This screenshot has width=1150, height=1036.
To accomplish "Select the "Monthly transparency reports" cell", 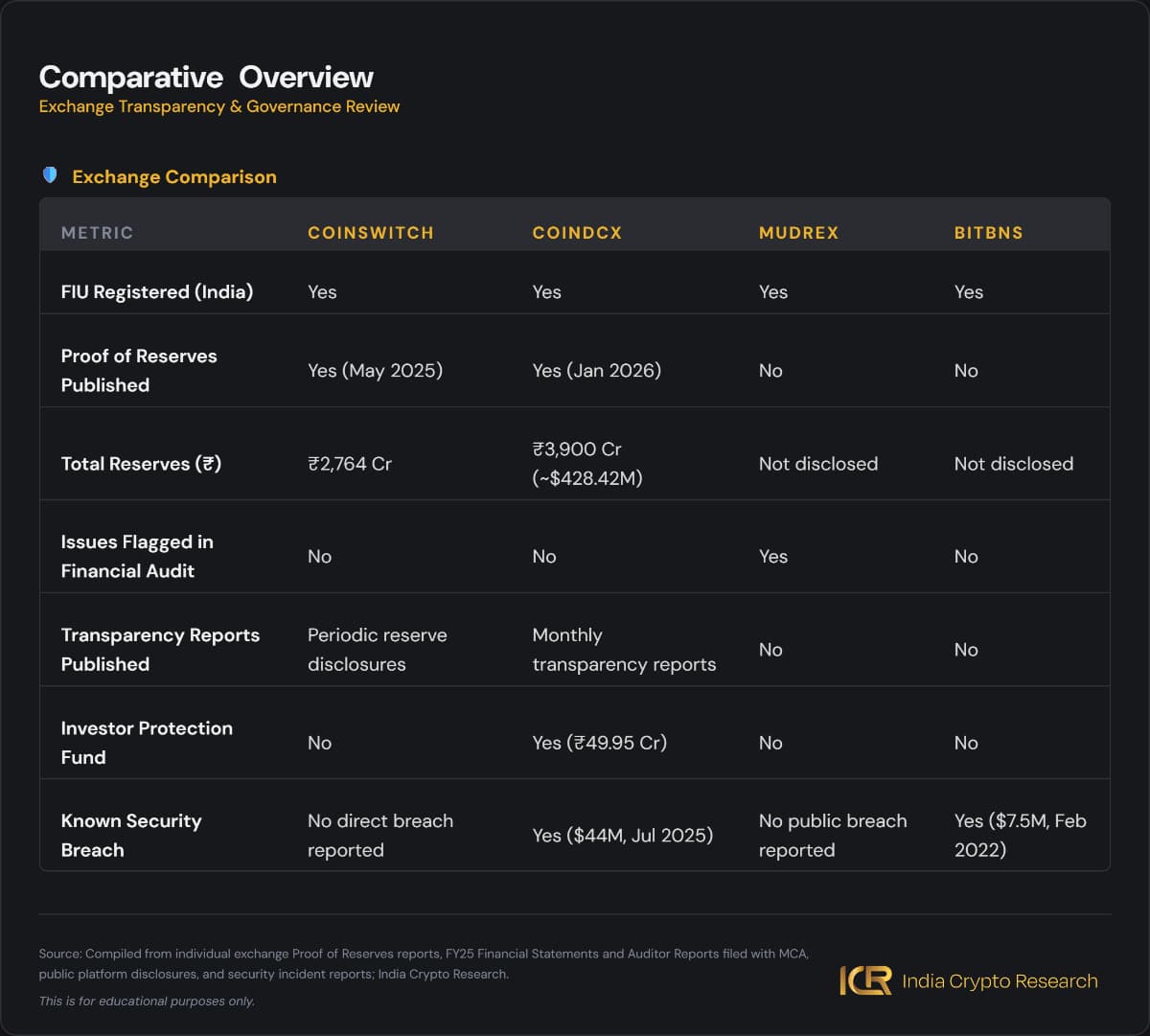I will pos(624,650).
